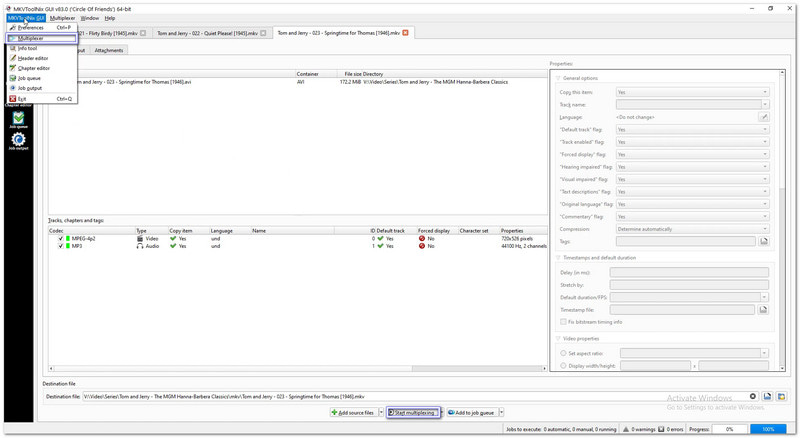Image resolution: width=800 pixels, height=438 pixels.
Task: Expand the Compression dropdown
Action: click(x=692, y=229)
